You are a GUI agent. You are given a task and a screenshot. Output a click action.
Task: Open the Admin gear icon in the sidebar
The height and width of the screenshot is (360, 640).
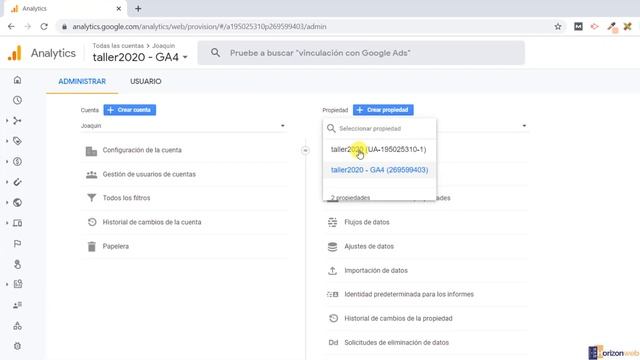click(x=17, y=346)
